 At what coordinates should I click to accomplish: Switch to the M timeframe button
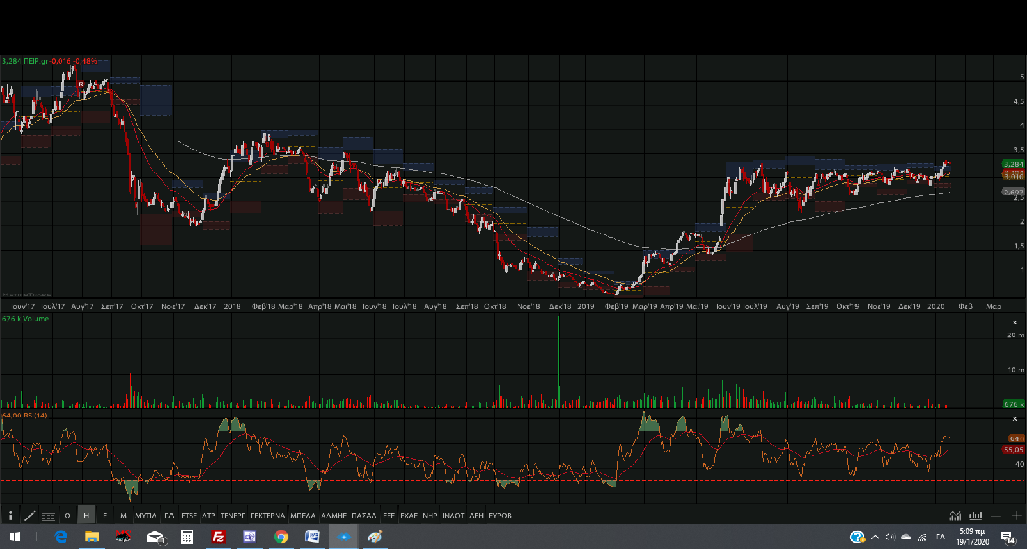(123, 515)
